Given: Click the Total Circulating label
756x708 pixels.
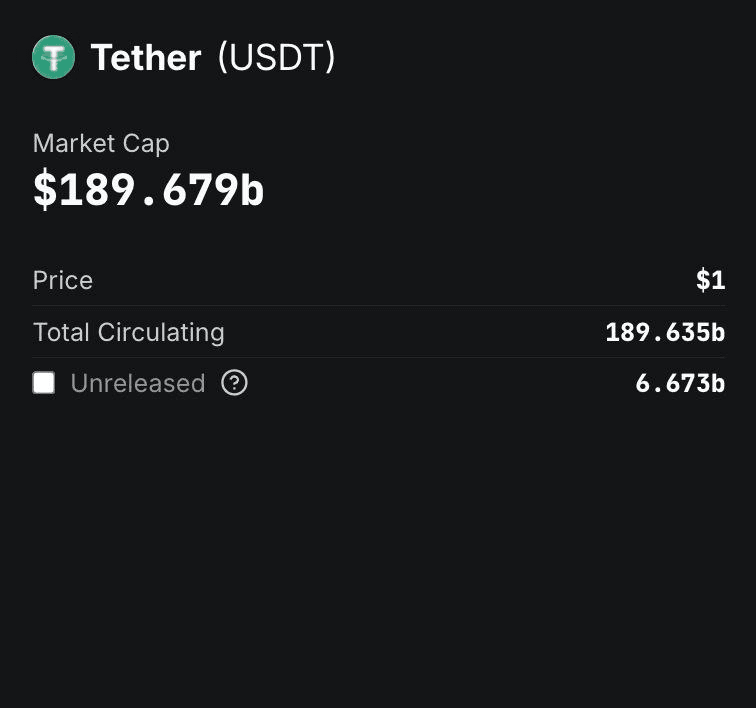Looking at the screenshot, I should coord(128,332).
